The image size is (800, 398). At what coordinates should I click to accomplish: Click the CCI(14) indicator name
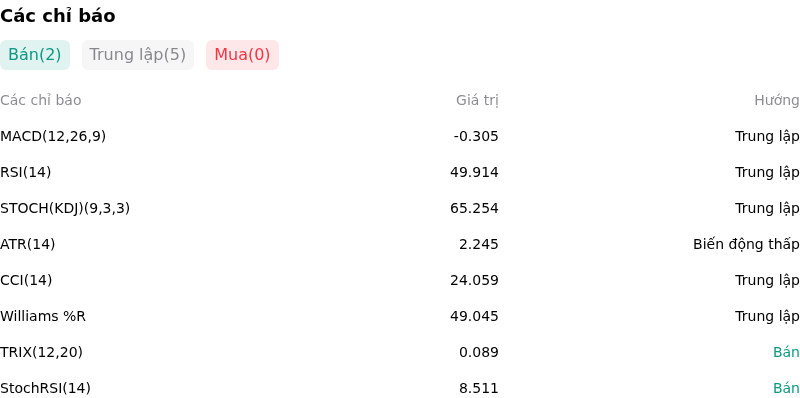pos(26,280)
